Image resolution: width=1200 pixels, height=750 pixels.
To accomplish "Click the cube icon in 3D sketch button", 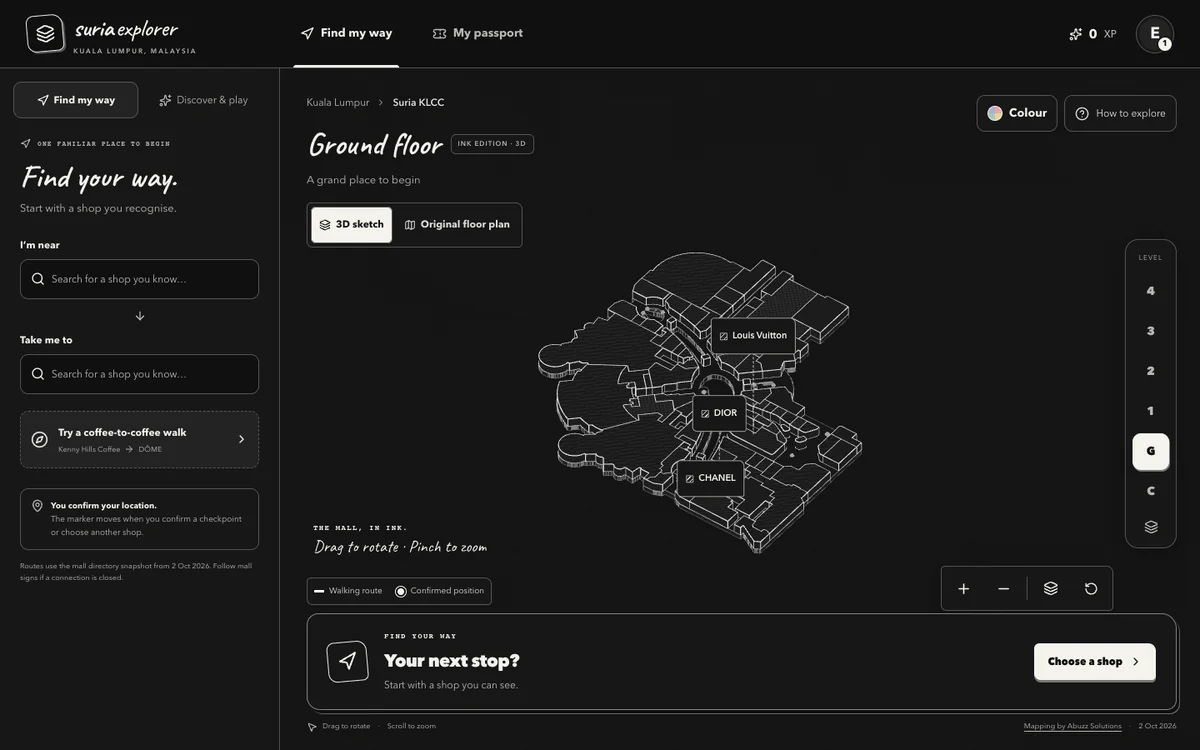I will pyautogui.click(x=325, y=225).
